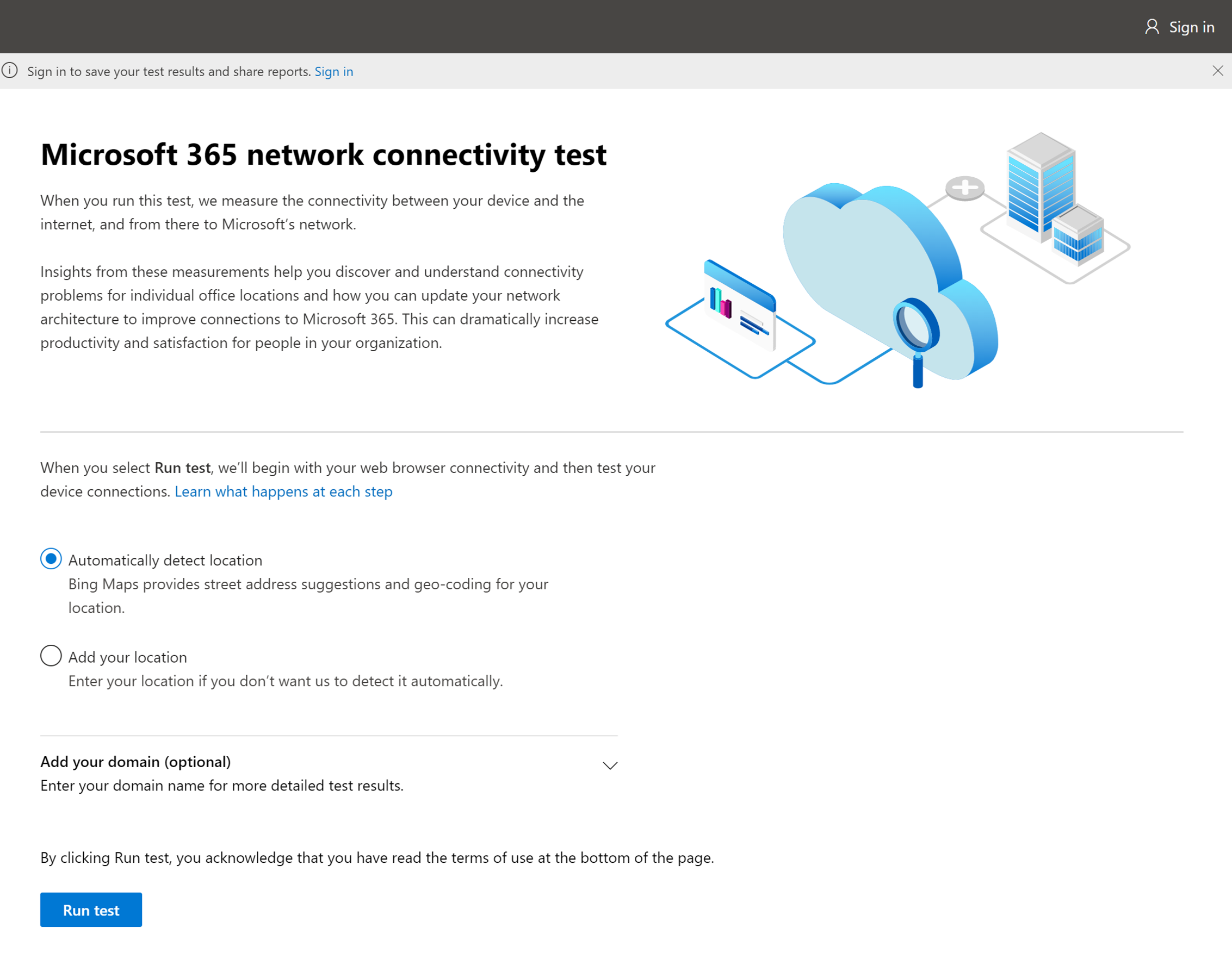Image resolution: width=1232 pixels, height=959 pixels.
Task: Click the user profile icon in header
Action: click(1151, 27)
